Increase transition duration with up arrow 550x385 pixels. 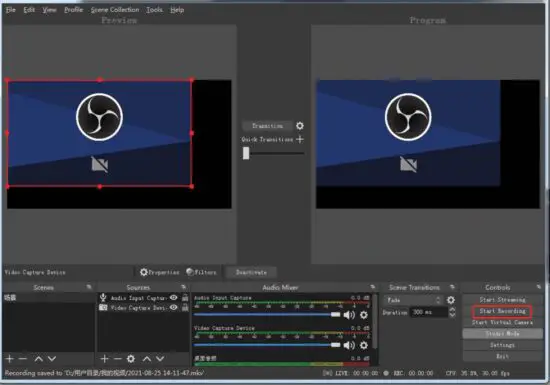tap(452, 309)
